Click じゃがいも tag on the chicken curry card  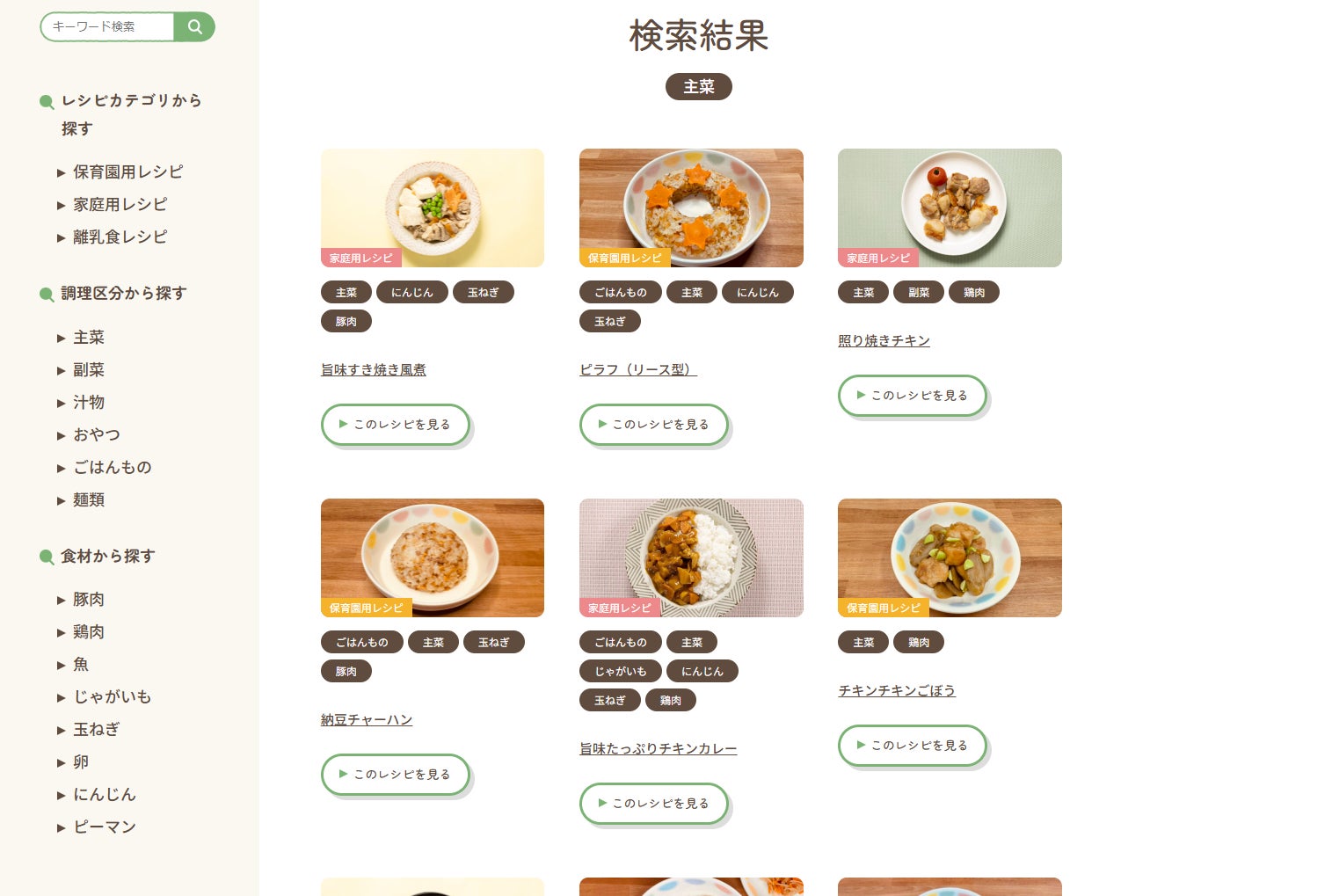(x=621, y=672)
